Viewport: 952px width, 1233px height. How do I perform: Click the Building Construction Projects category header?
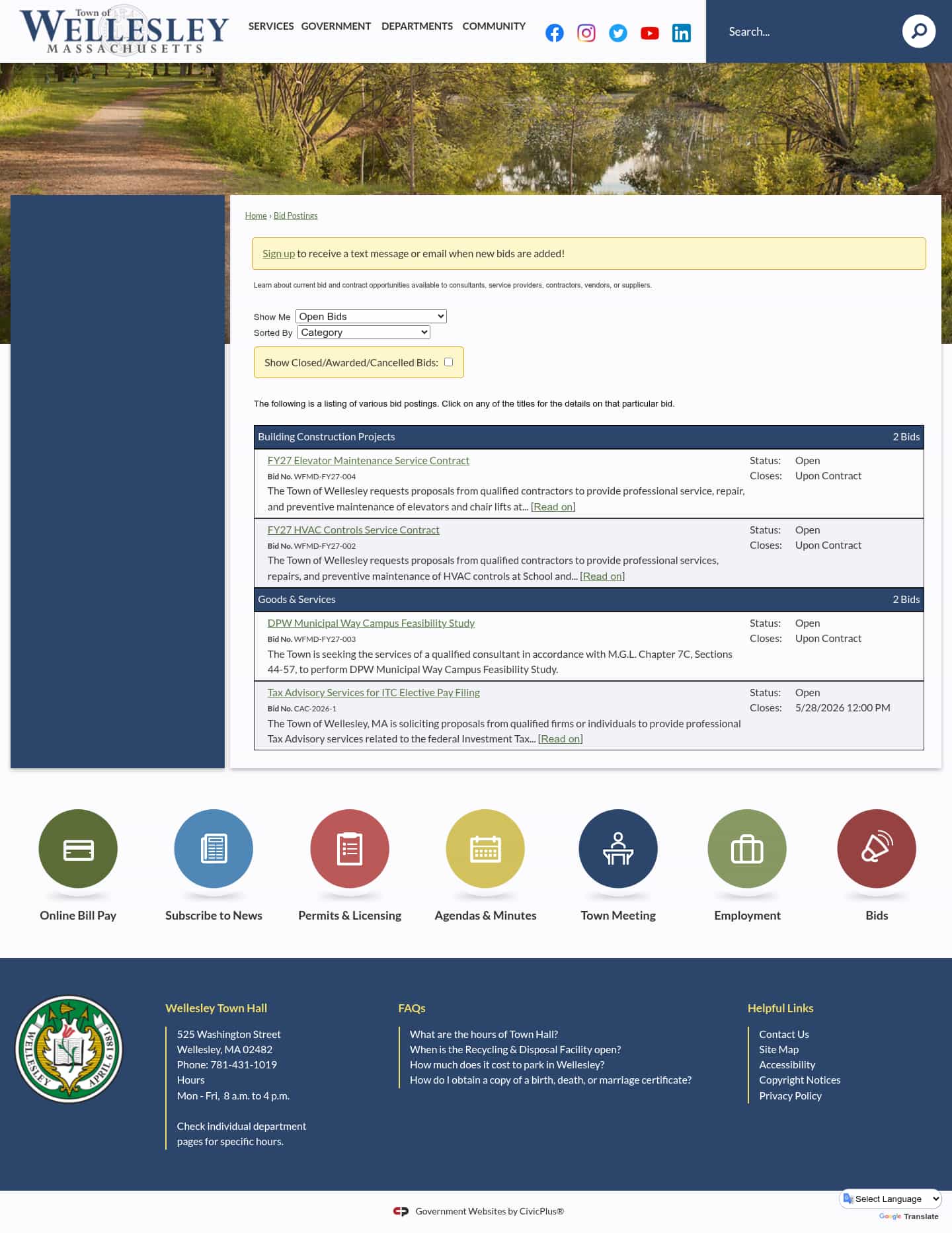[589, 437]
